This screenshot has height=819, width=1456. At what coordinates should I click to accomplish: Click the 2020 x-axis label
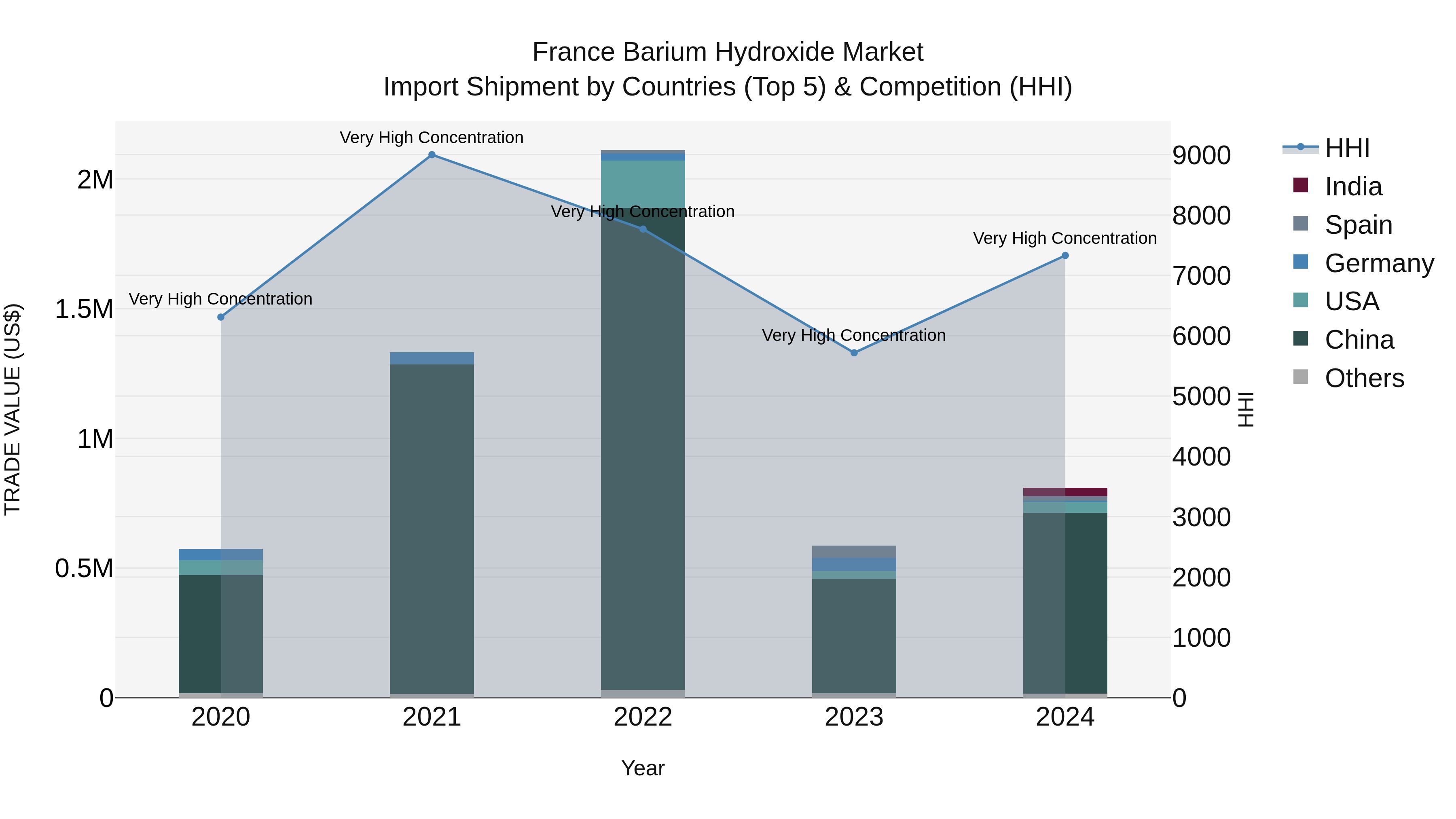221,717
